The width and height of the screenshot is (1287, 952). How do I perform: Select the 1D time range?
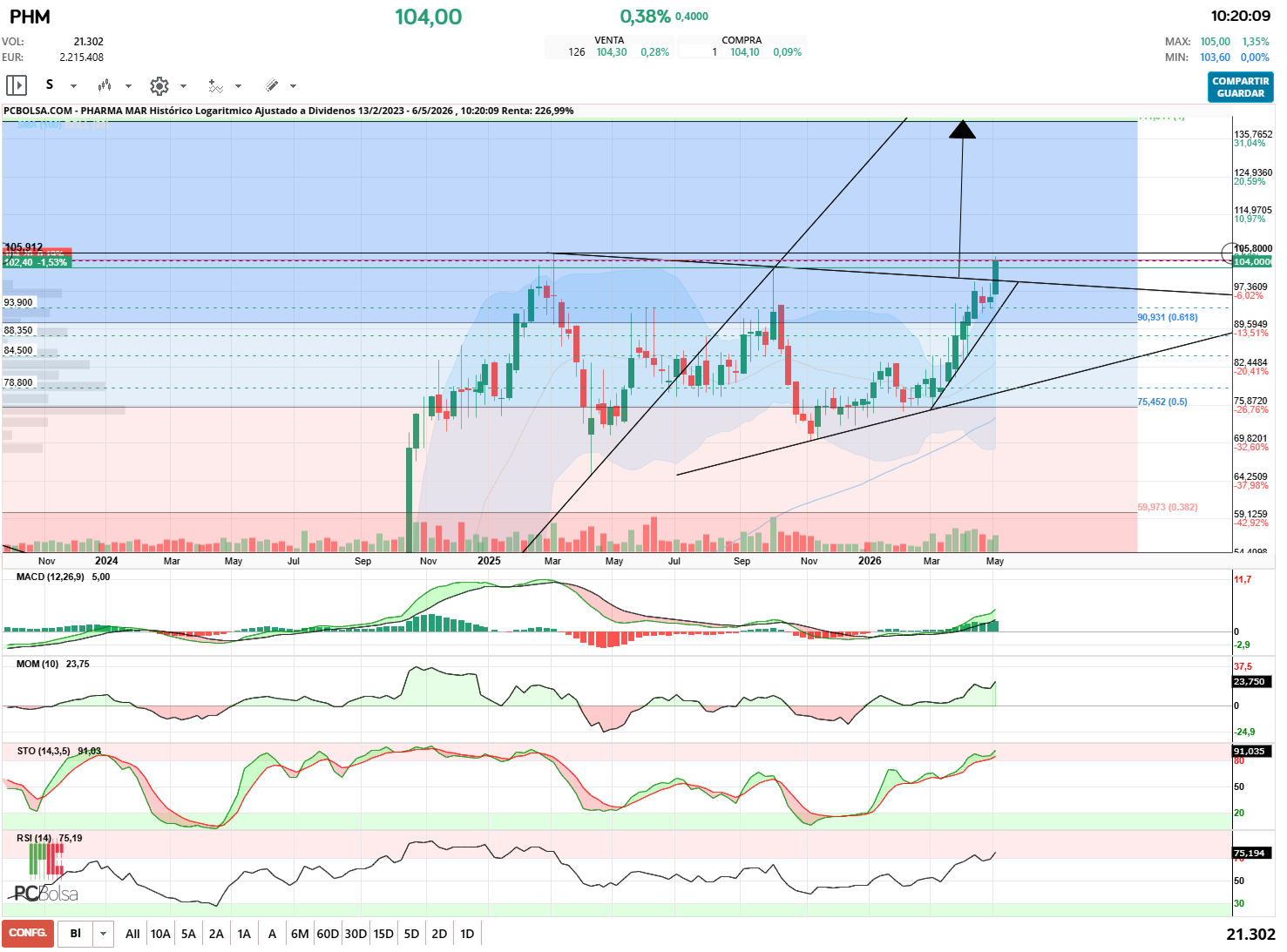coord(467,934)
